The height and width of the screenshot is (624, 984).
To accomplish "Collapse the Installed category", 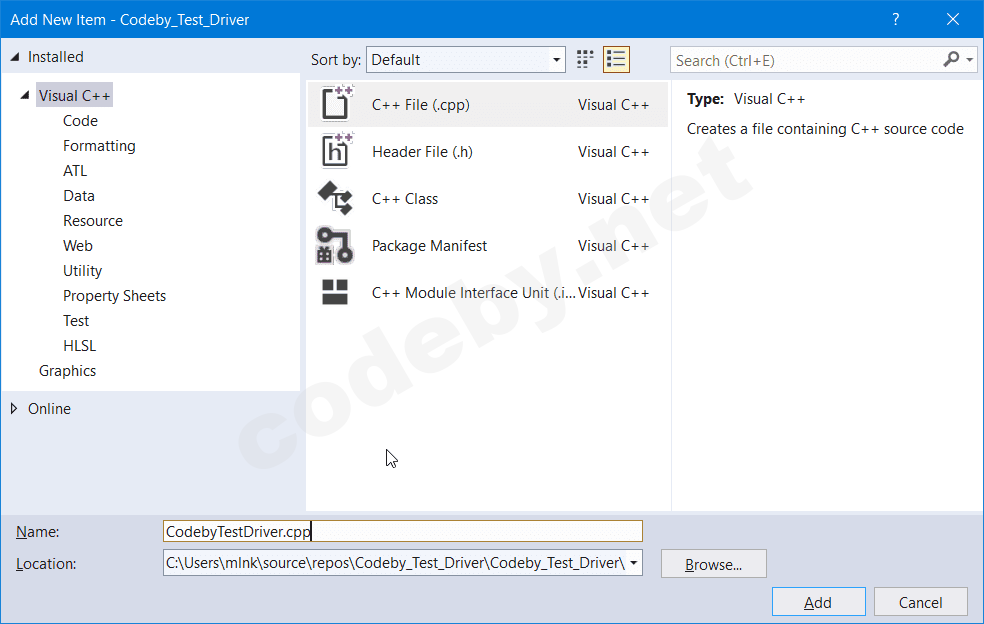I will click(14, 57).
